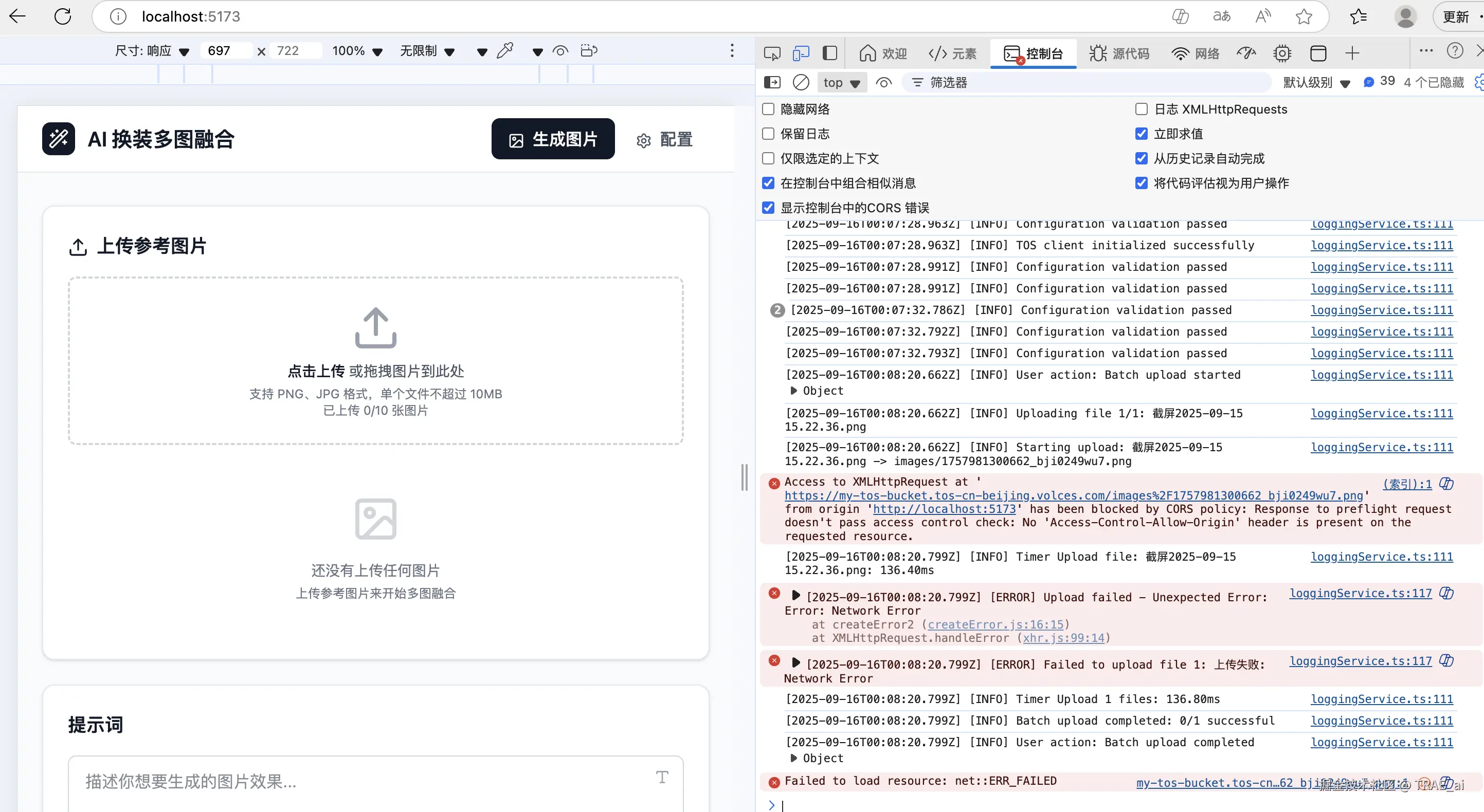Click the inspect element picker icon
Viewport: 1484px width, 812px height.
coord(772,53)
